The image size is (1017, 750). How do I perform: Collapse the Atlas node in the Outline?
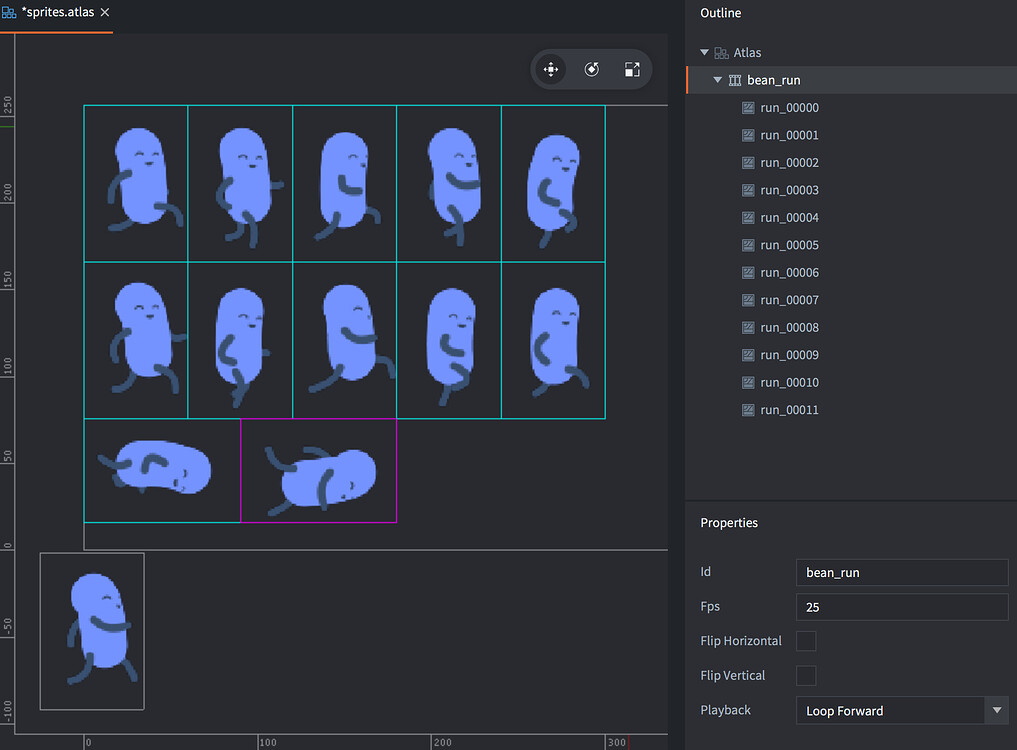pos(705,52)
